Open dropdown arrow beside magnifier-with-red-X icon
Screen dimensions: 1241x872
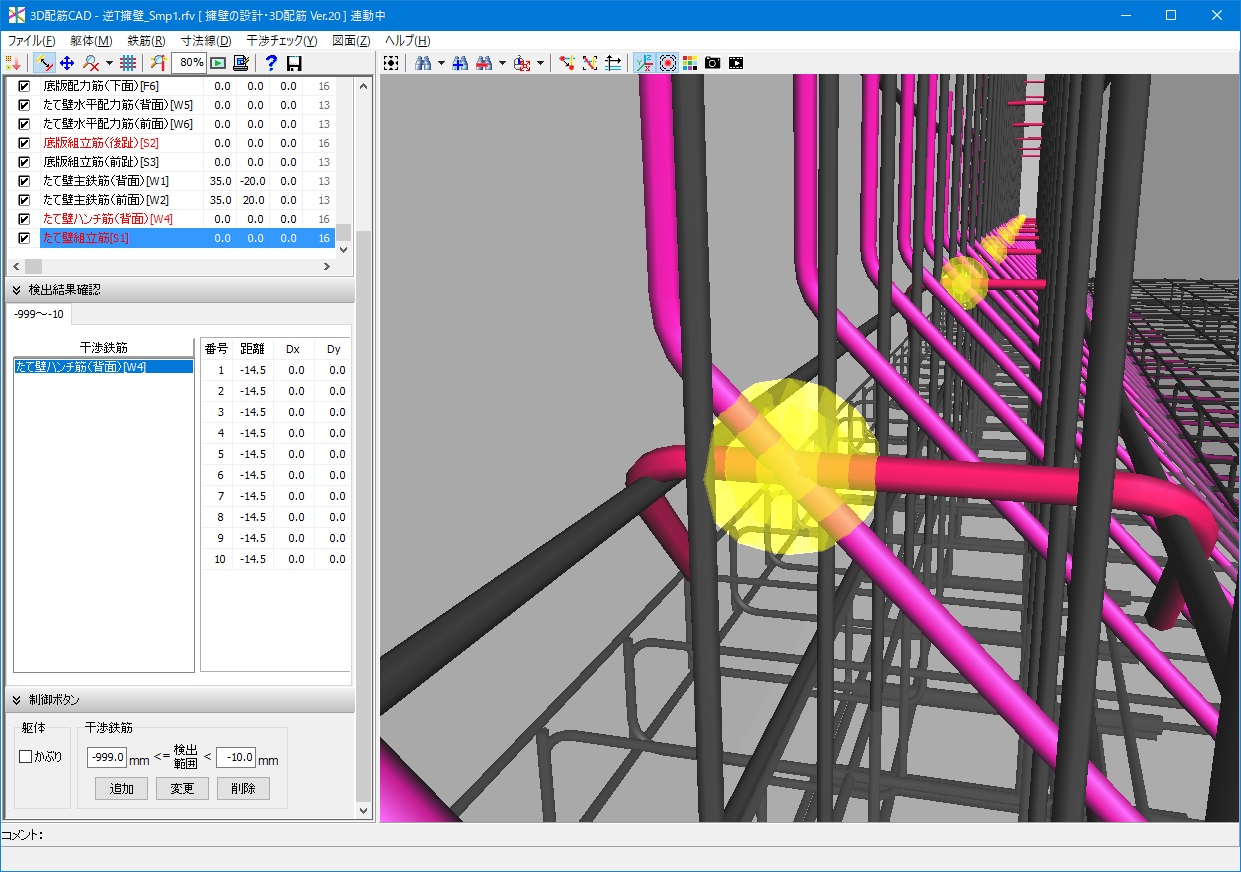click(109, 63)
